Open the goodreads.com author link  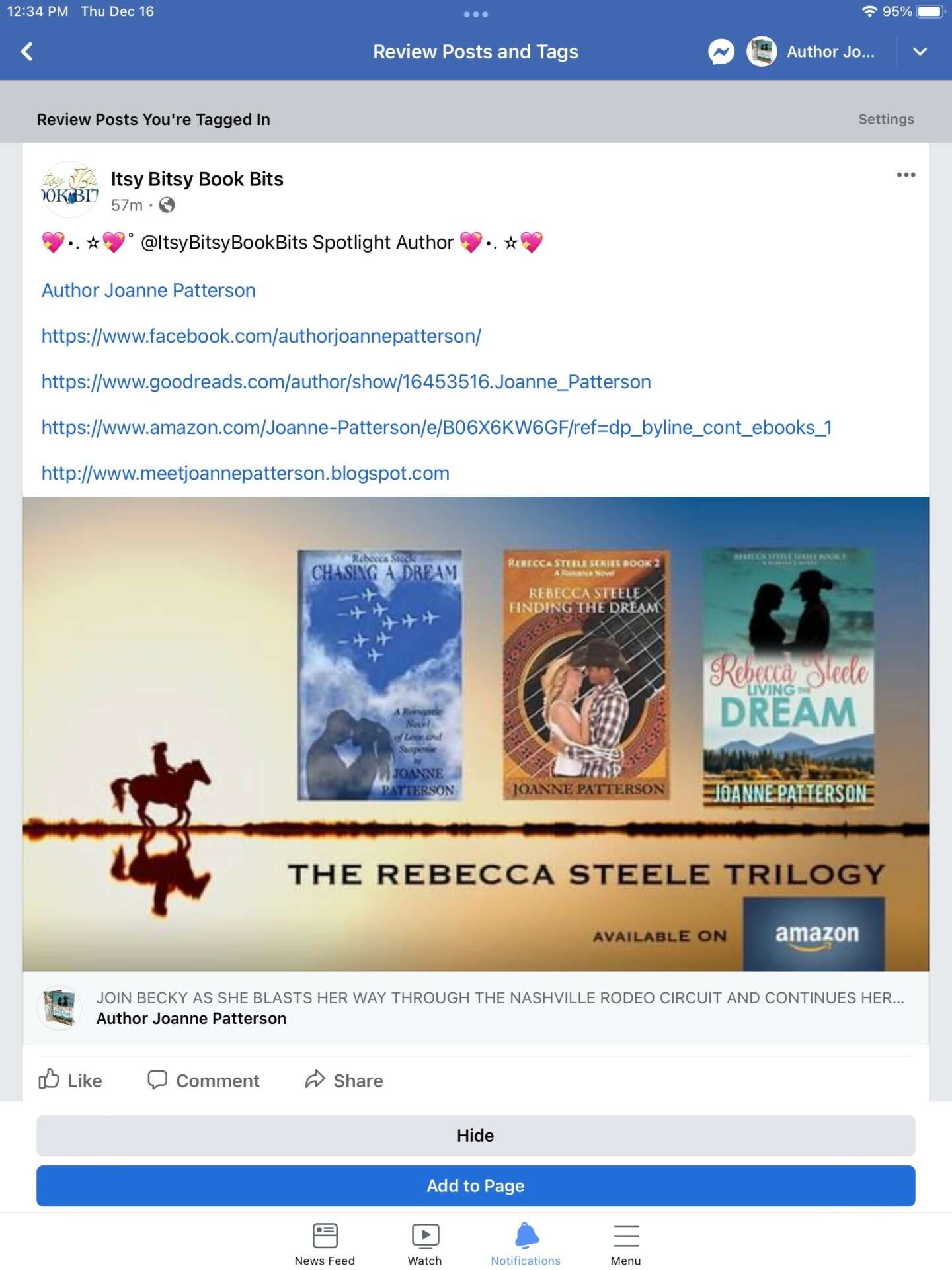click(346, 382)
